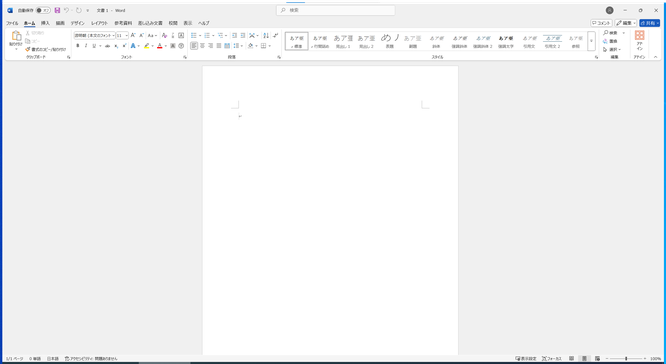Open the Editing mode button
The height and width of the screenshot is (364, 666).
point(626,23)
